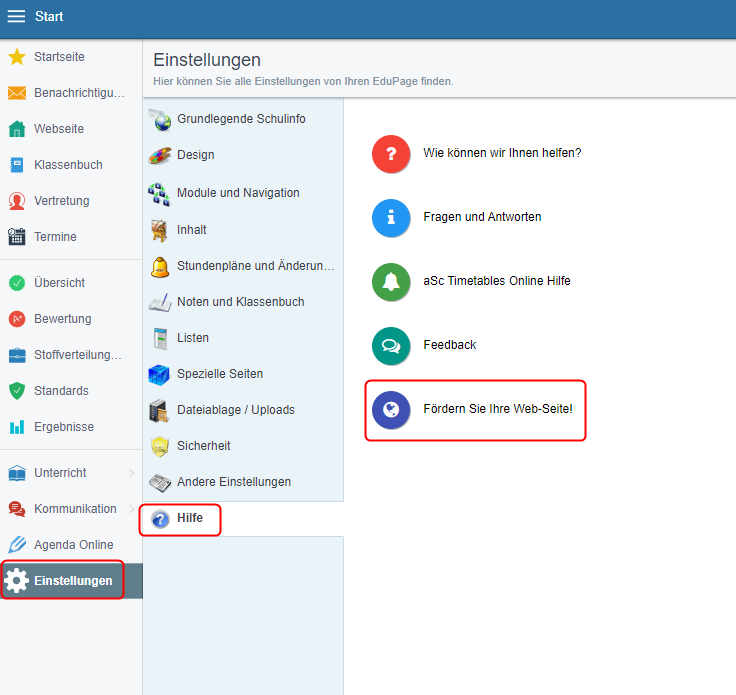Click the Vertretung person icon
The image size is (736, 695).
click(17, 201)
